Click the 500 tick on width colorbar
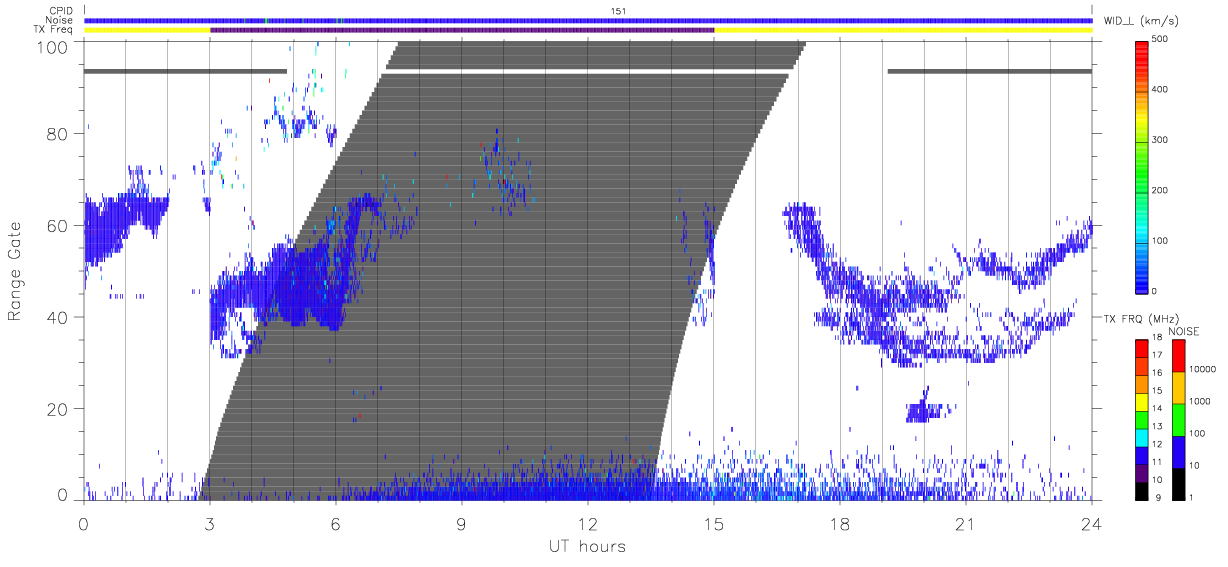The width and height of the screenshot is (1228, 567). click(1161, 39)
